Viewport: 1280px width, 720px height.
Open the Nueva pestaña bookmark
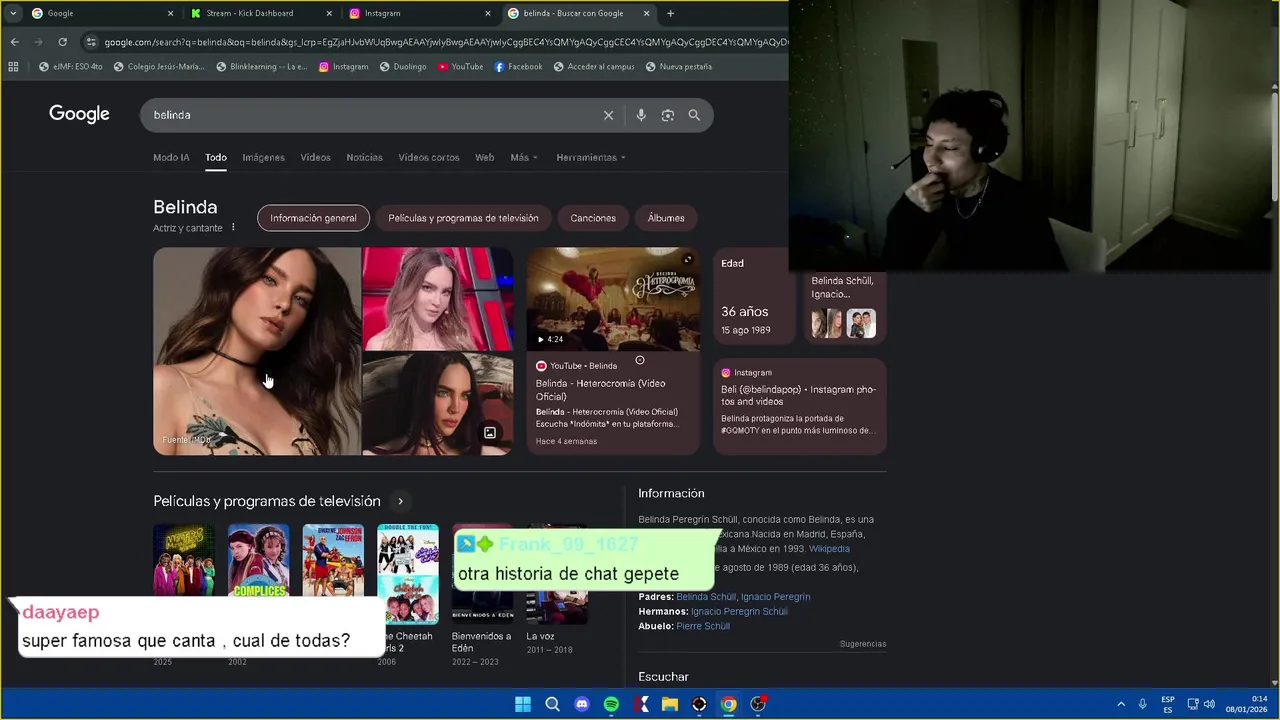(x=679, y=67)
